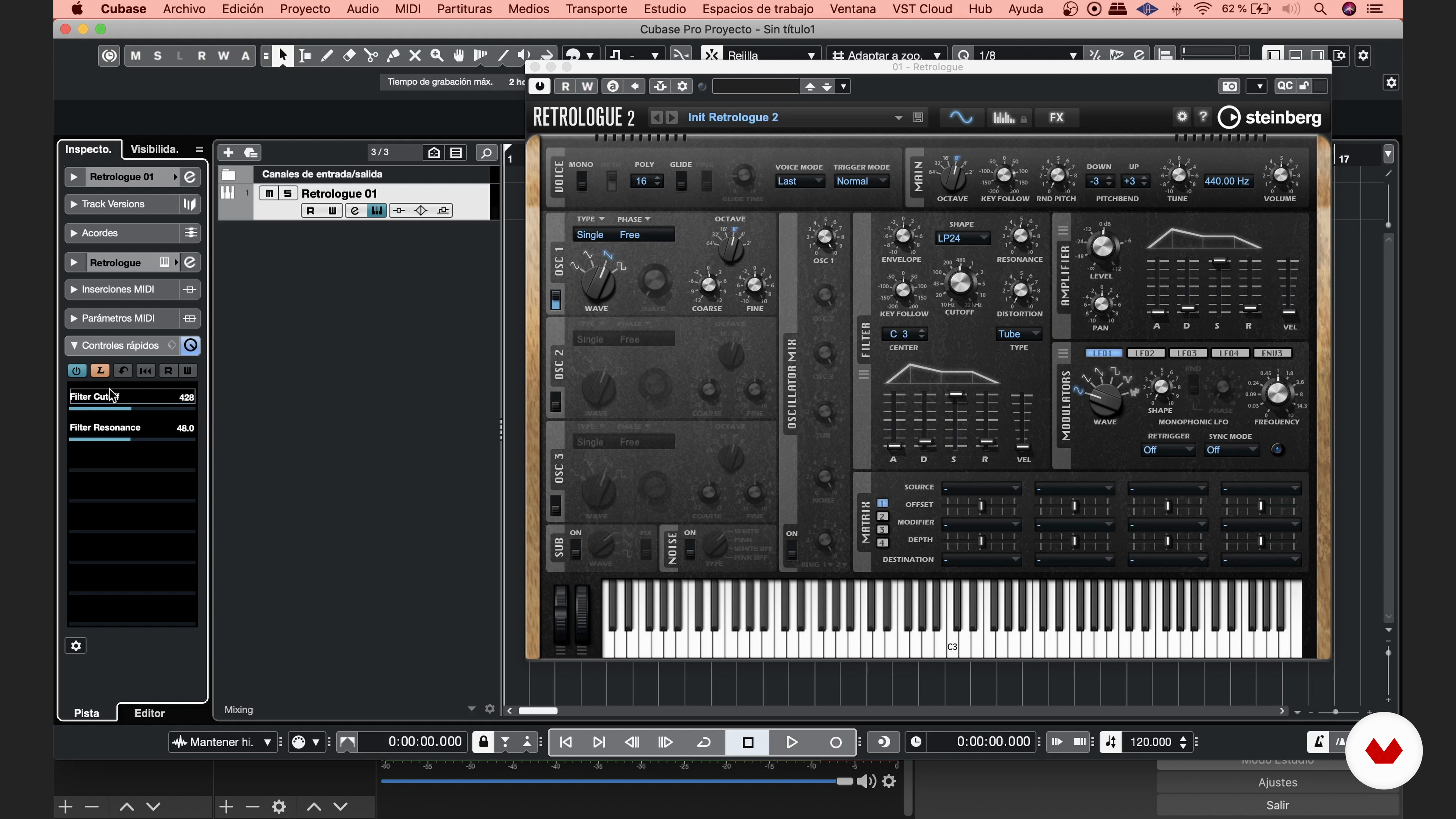Click the transport Stop button

pos(748,742)
